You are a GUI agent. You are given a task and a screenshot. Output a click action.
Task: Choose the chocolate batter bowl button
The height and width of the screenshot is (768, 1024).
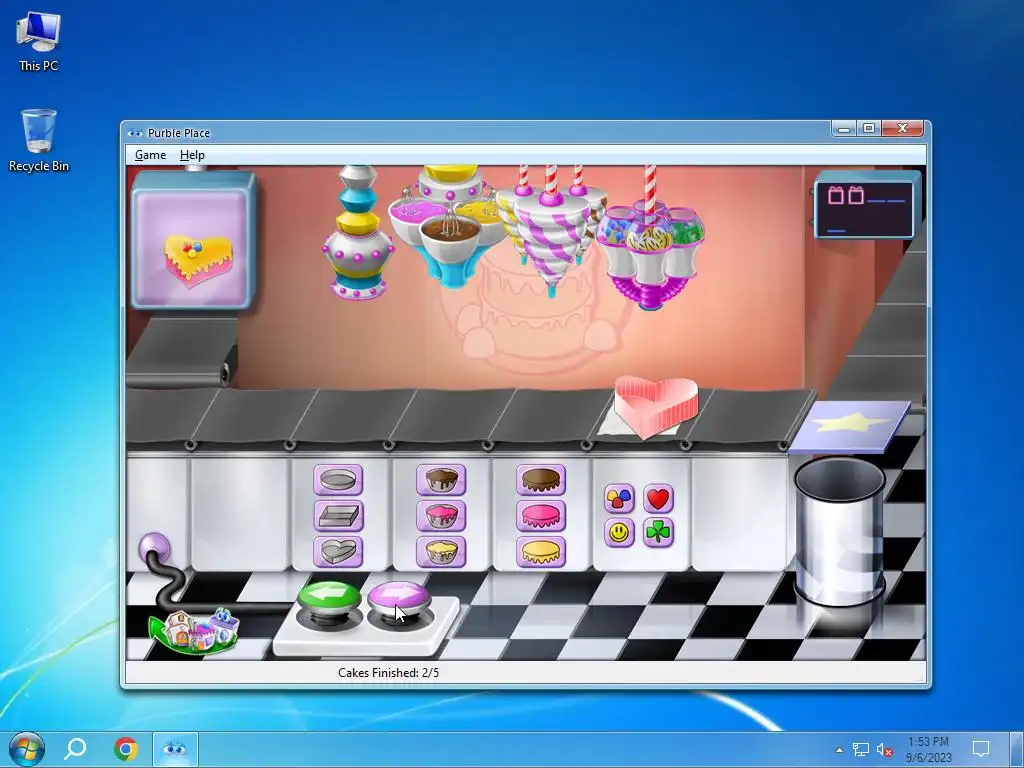click(x=441, y=480)
